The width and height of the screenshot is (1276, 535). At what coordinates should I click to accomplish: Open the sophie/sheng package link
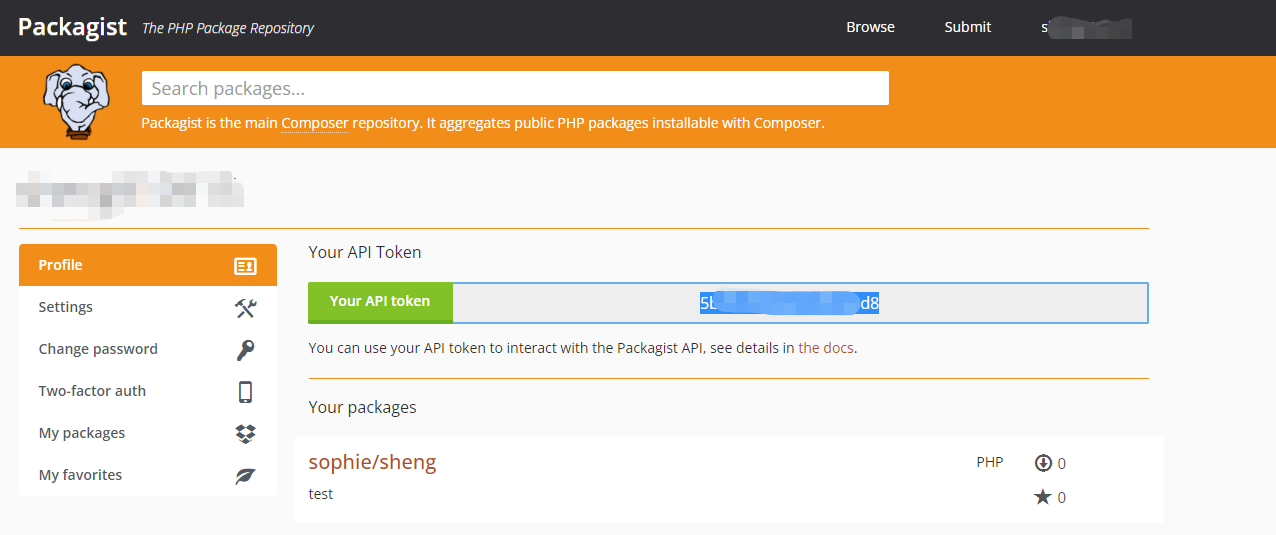[x=372, y=462]
